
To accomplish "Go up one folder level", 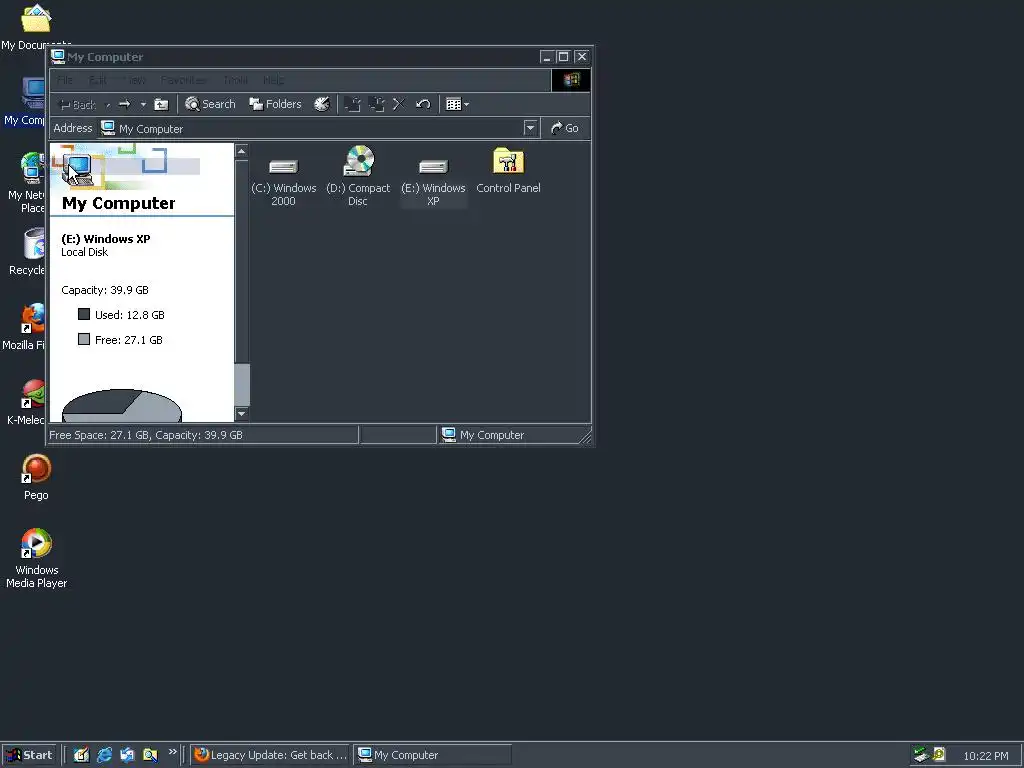I will click(x=161, y=104).
